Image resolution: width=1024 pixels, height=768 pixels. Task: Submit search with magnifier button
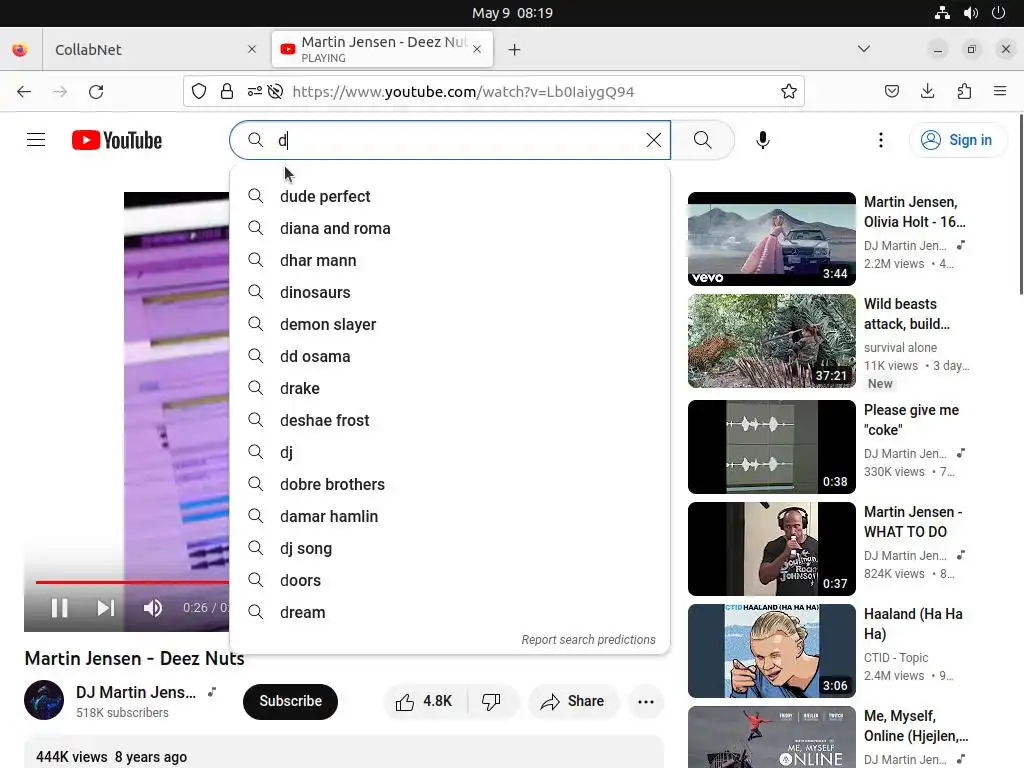(x=703, y=140)
